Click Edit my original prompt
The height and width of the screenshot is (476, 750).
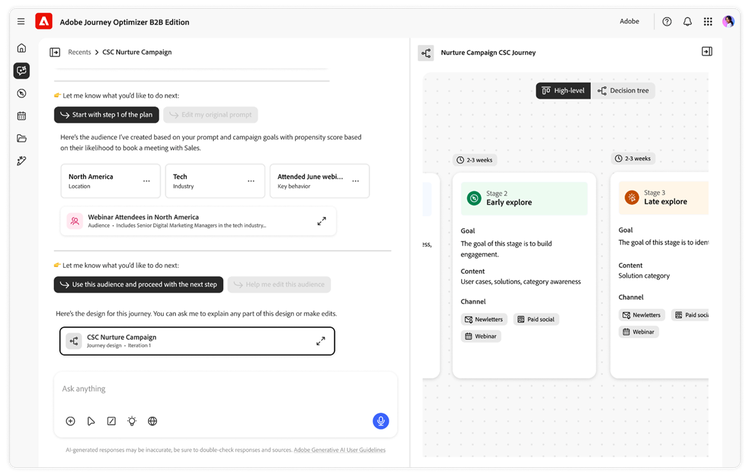coord(210,115)
